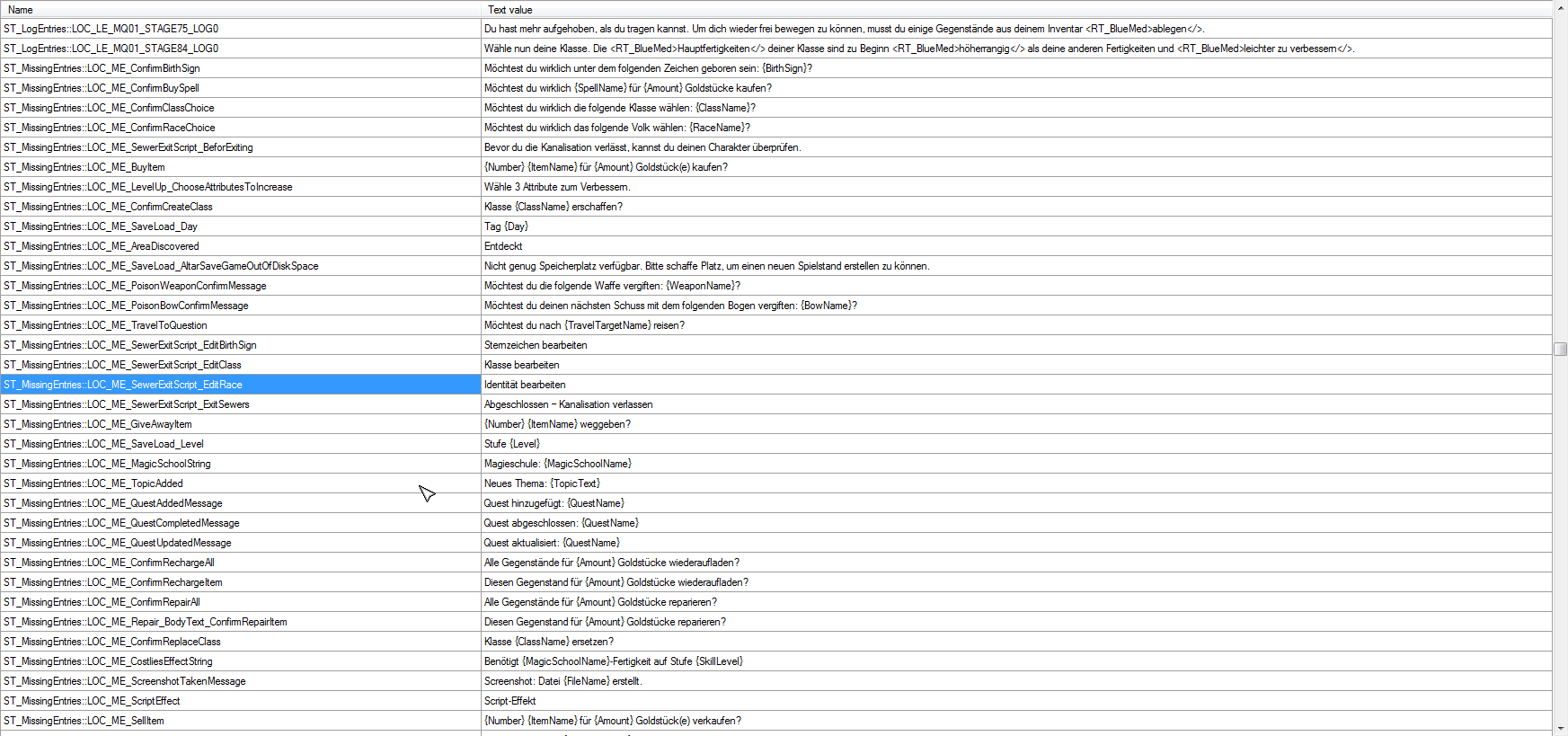Select row LOC_ME_PoisonWeaponConfirmMessage
The height and width of the screenshot is (736, 1568).
[776, 286]
